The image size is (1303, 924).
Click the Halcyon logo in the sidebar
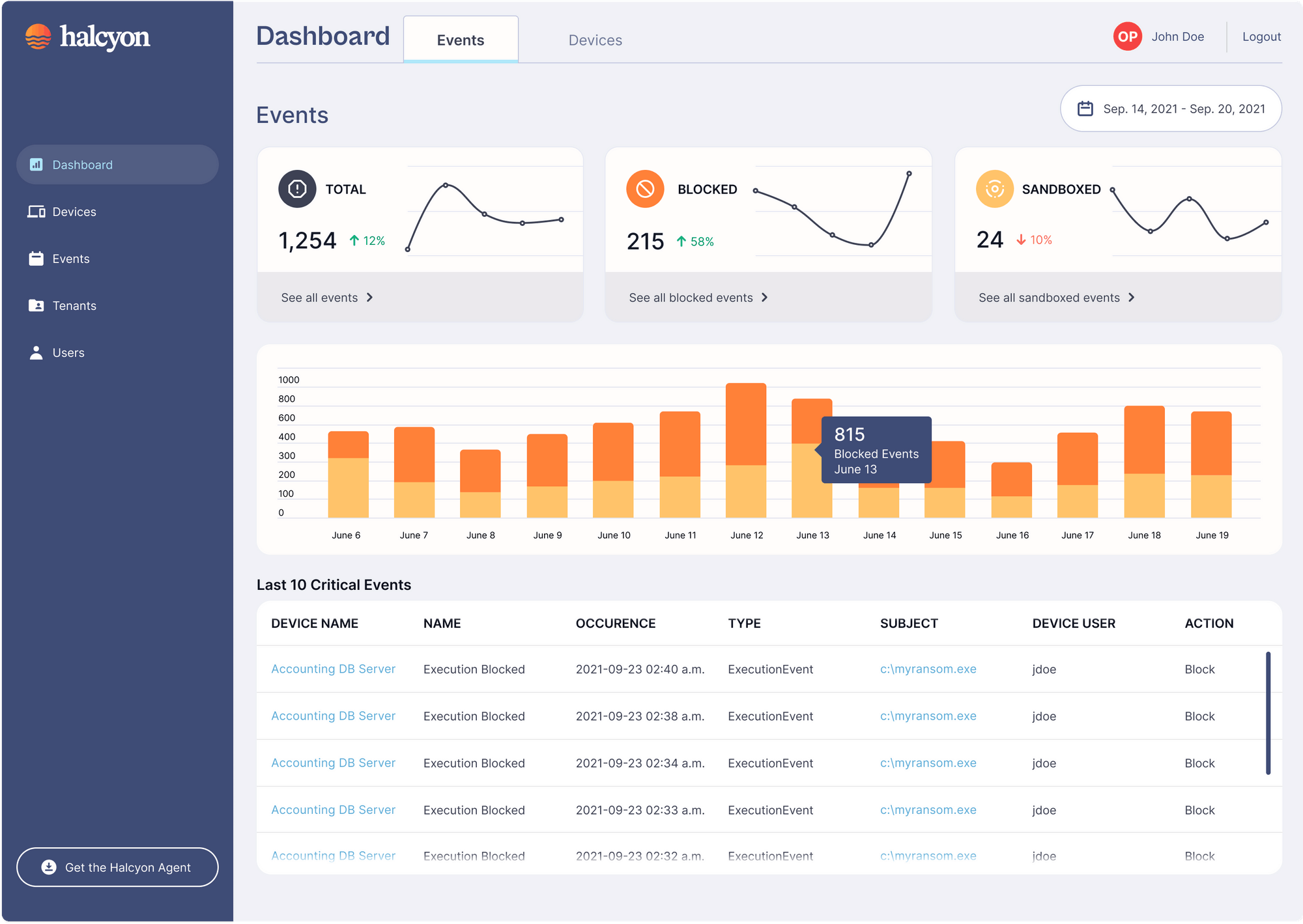[87, 37]
